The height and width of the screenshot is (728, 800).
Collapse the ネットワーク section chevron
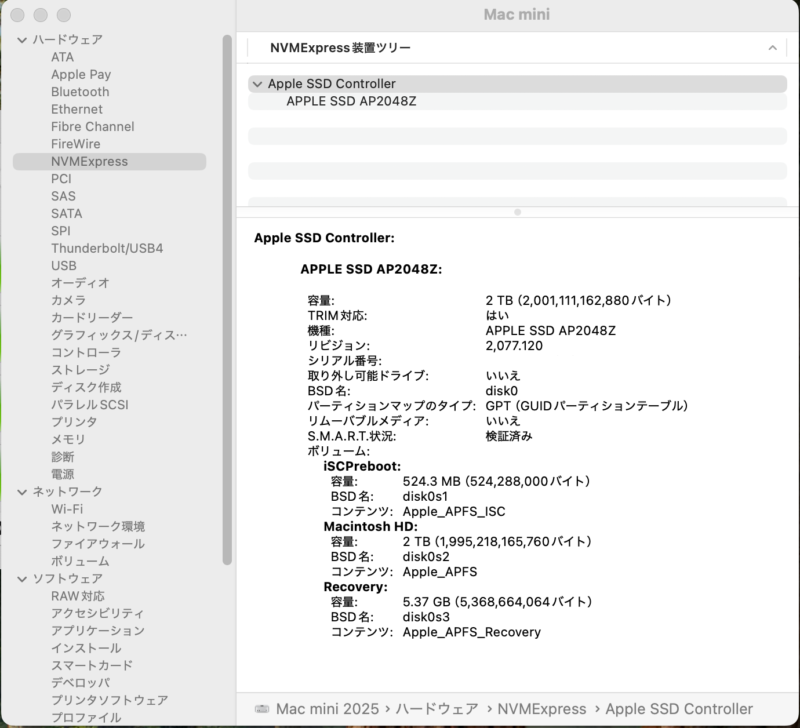pyautogui.click(x=22, y=492)
